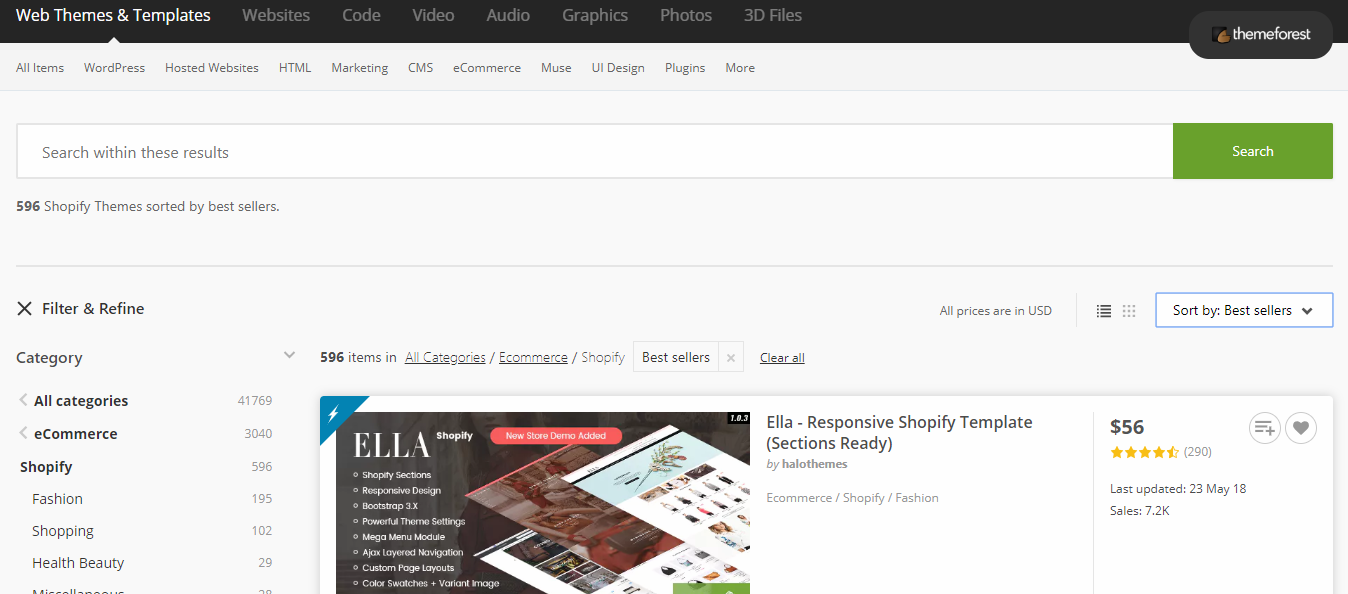This screenshot has height=594, width=1348.
Task: Select Shopify in the category sidebar
Action: [x=46, y=467]
